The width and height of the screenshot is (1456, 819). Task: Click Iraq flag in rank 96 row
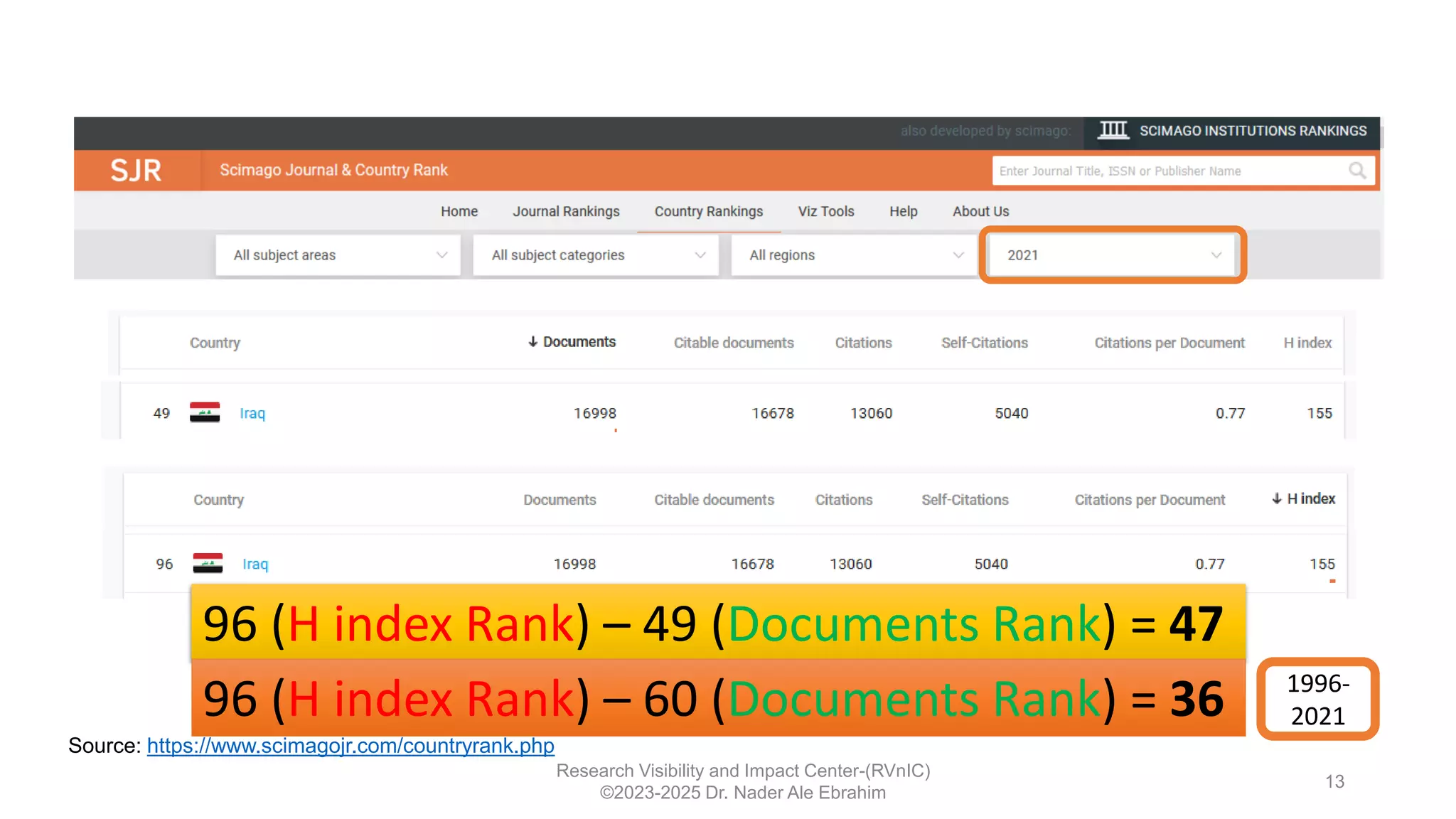point(208,563)
